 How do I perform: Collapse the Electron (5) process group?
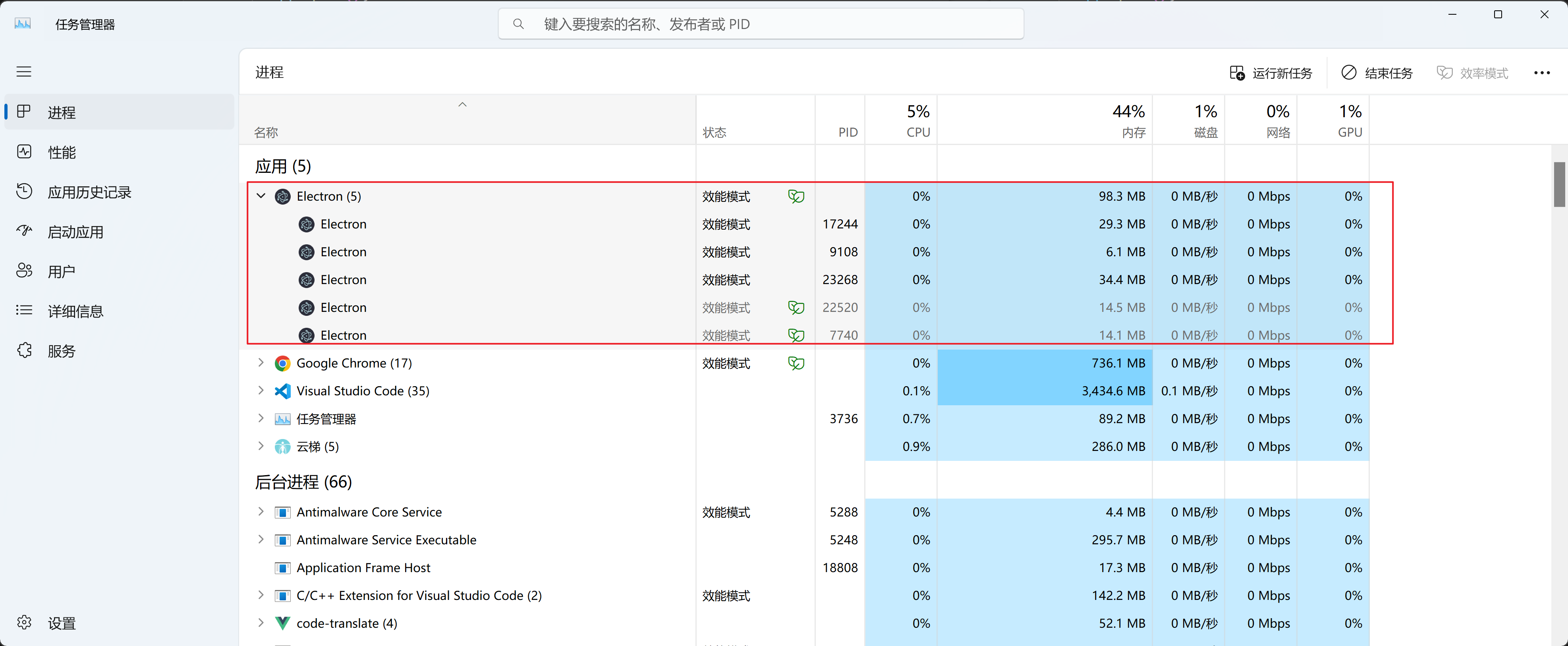(x=261, y=196)
